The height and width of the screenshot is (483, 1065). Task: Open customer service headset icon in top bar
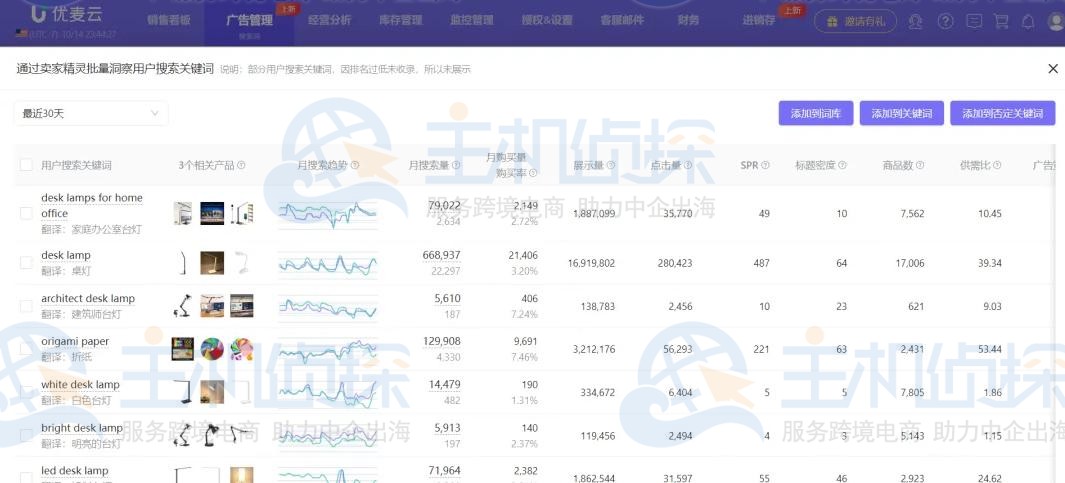[916, 22]
